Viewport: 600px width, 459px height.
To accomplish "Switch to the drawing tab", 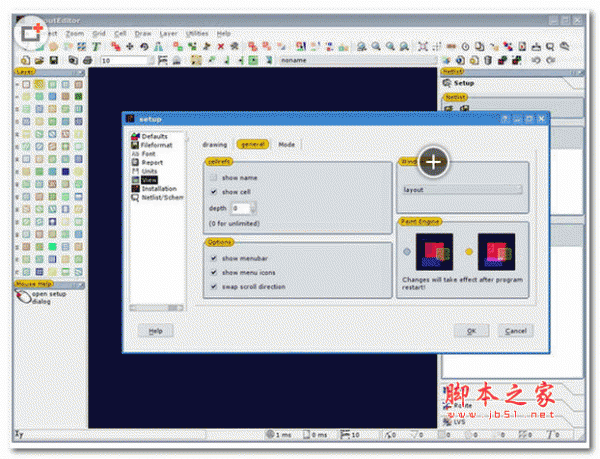I will click(x=215, y=144).
